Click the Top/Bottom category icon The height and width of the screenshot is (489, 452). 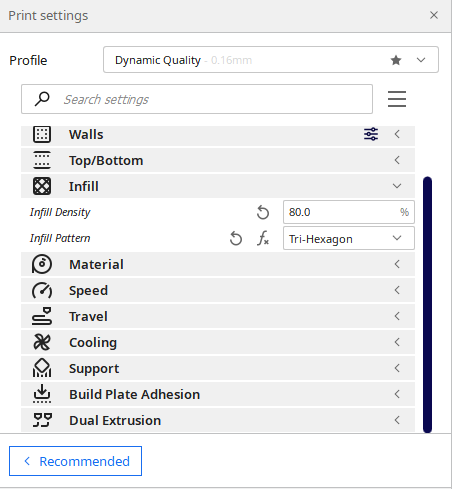click(x=42, y=160)
